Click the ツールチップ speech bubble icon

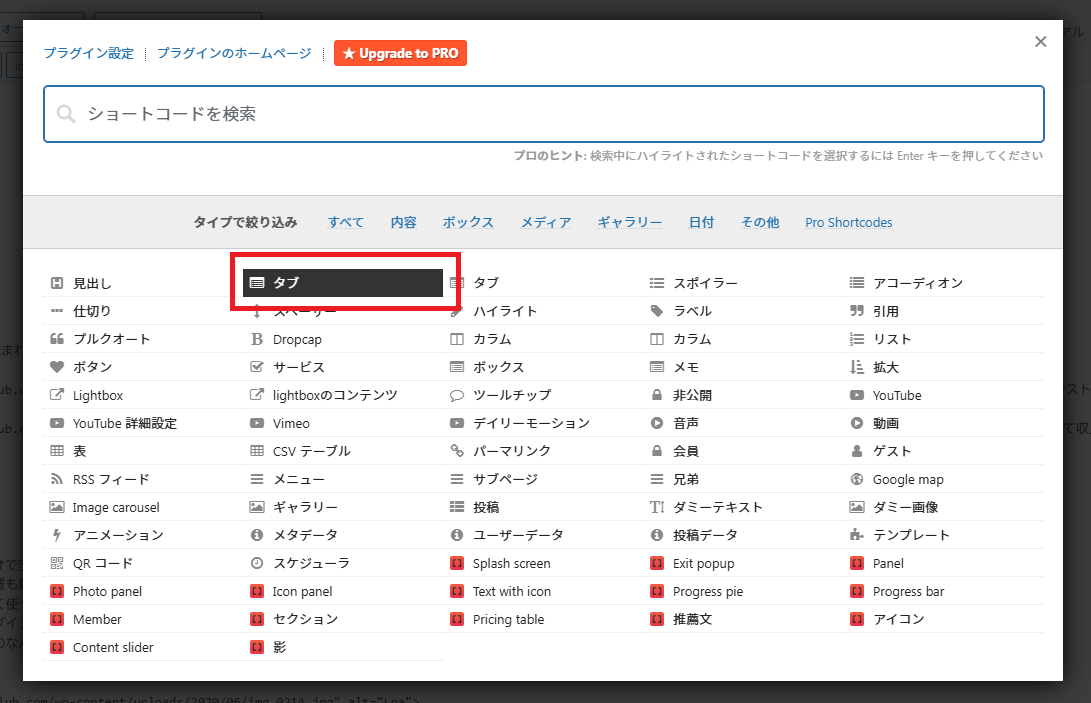click(456, 395)
